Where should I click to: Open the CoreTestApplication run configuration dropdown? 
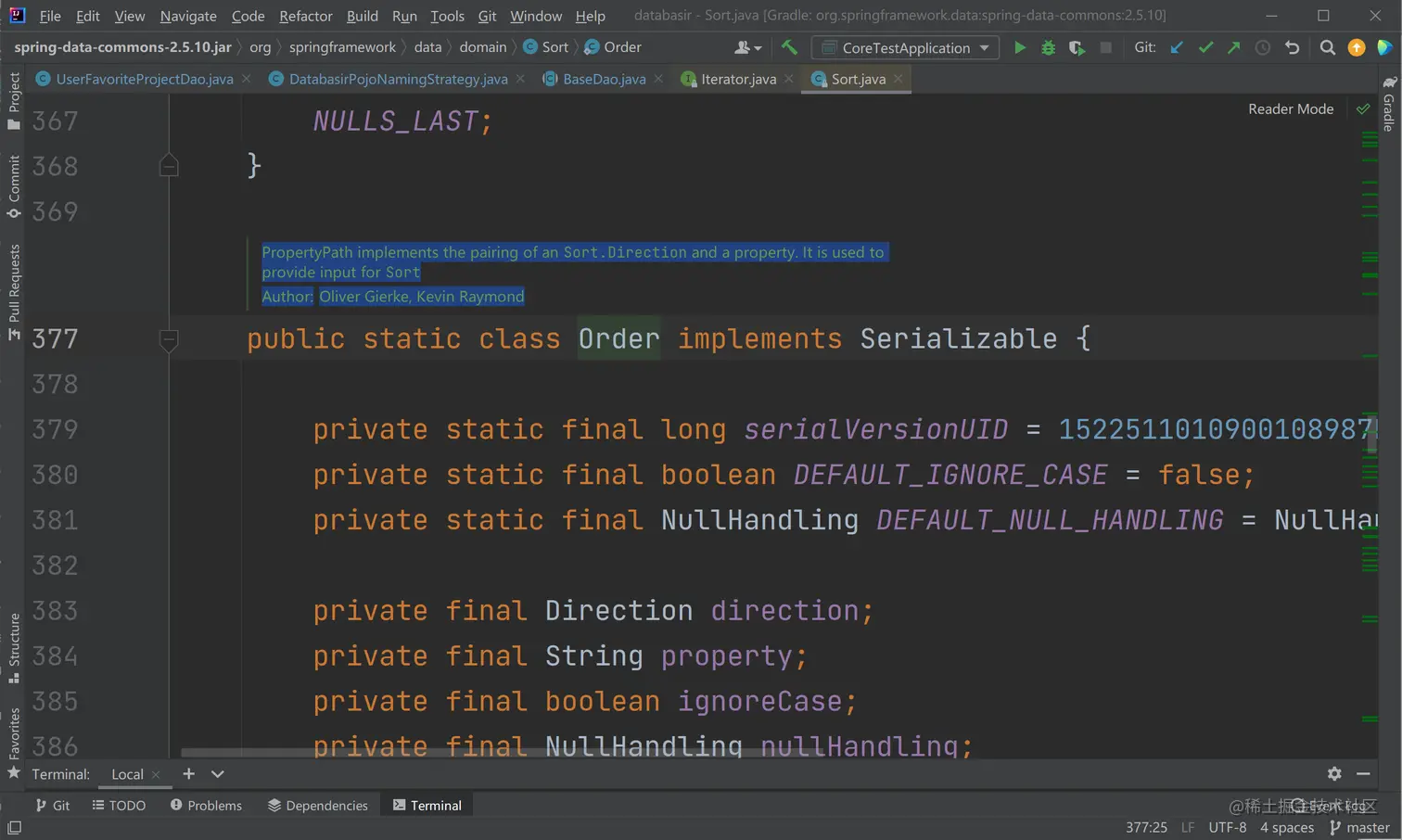(x=905, y=47)
